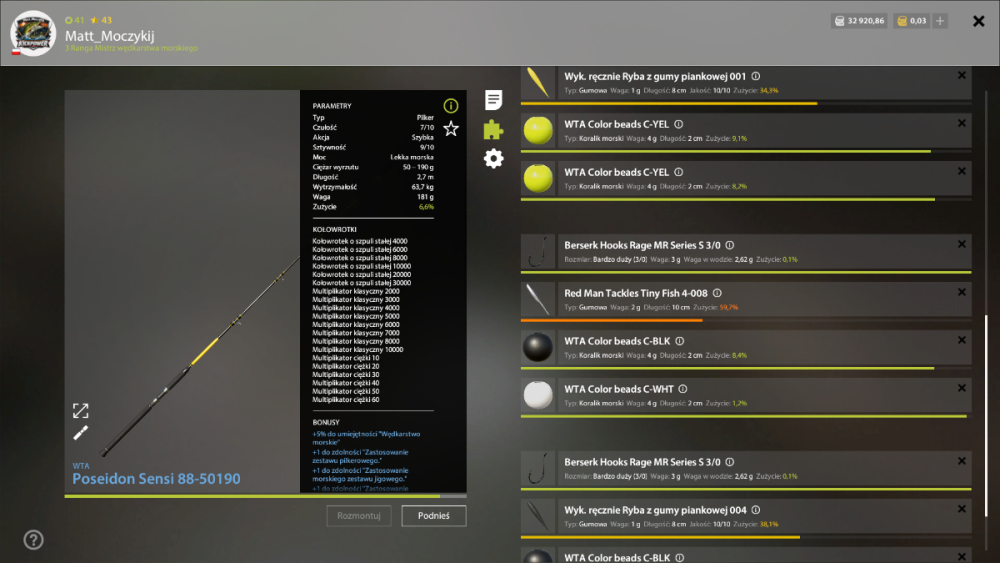Show info for WTA Color beads C-BLK
1000x563 pixels.
tap(680, 341)
